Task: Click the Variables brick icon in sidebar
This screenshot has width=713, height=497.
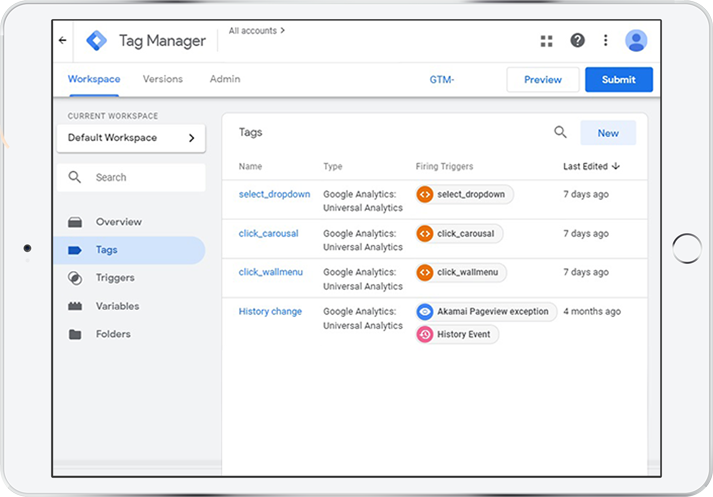Action: click(75, 306)
